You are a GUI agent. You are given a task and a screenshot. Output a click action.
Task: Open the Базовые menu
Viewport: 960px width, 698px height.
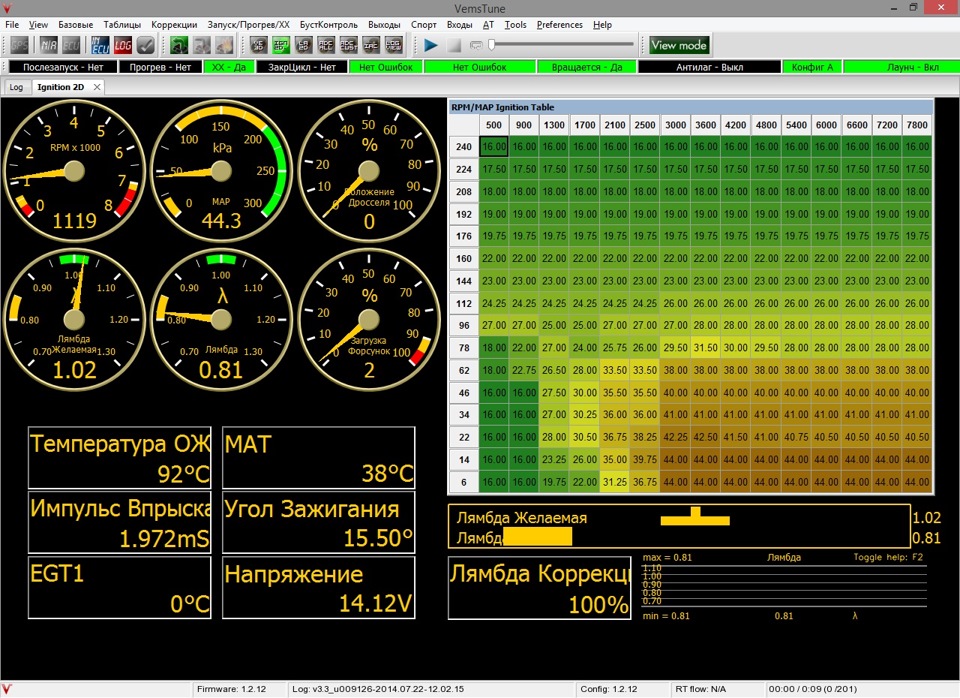(76, 24)
